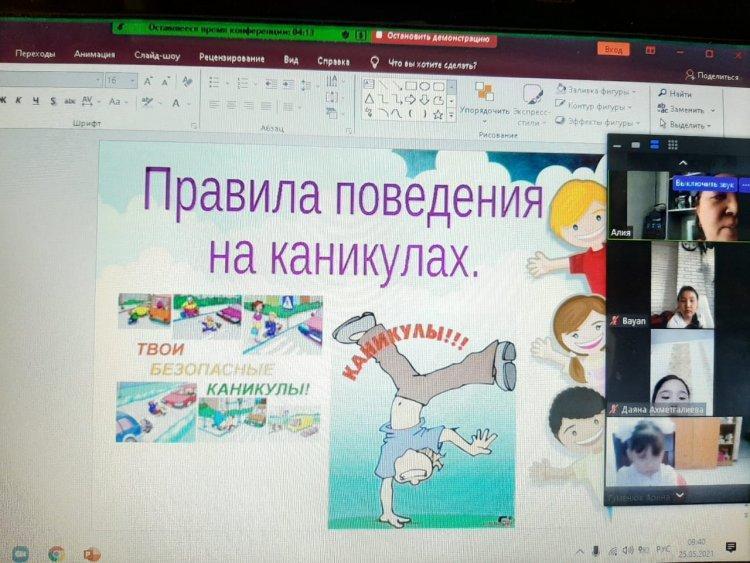750x563 pixels.
Task: Click the text highlight color button
Action: coord(147,102)
